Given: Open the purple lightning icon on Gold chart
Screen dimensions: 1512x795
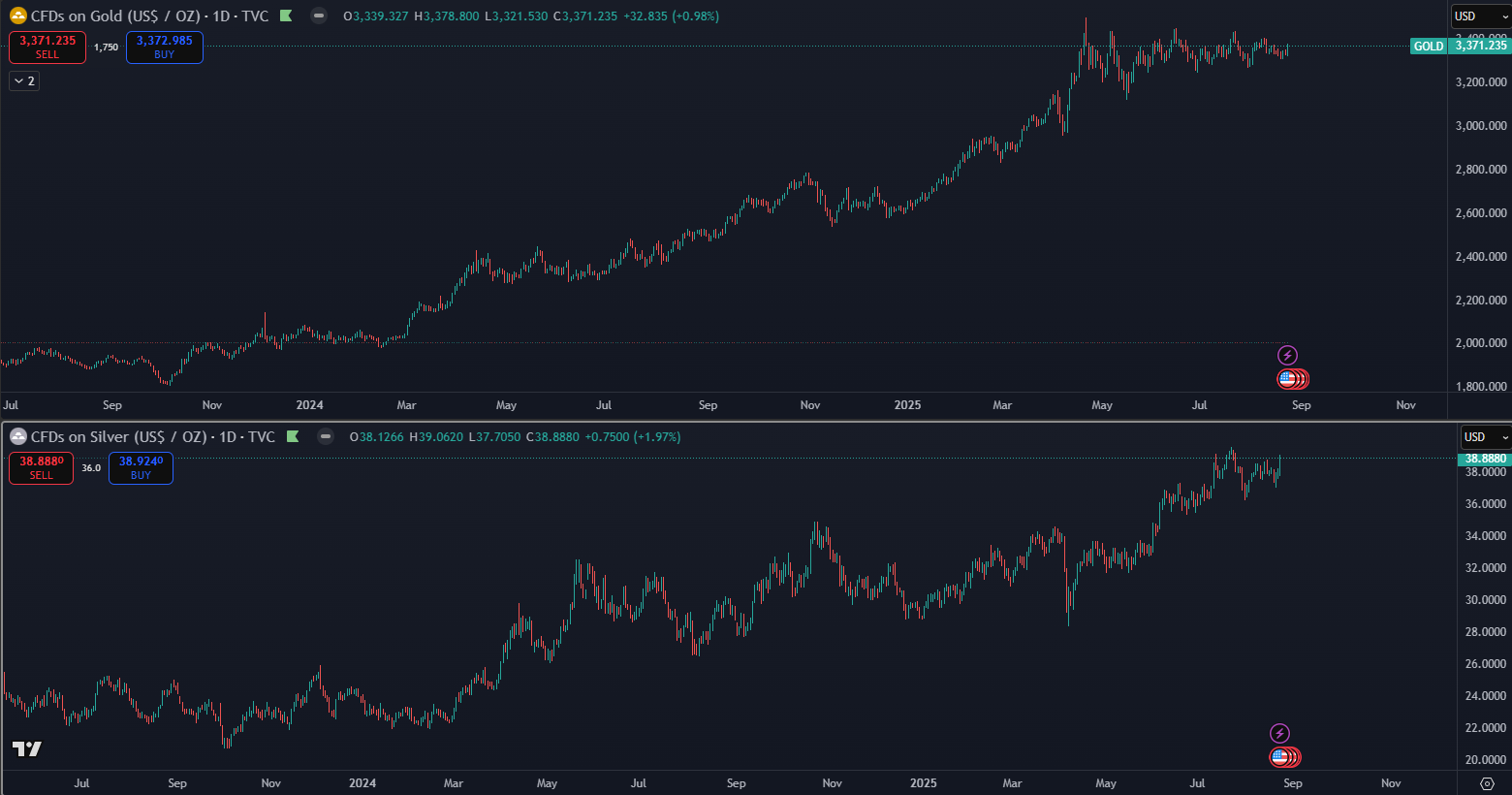Looking at the screenshot, I should pyautogui.click(x=1287, y=356).
